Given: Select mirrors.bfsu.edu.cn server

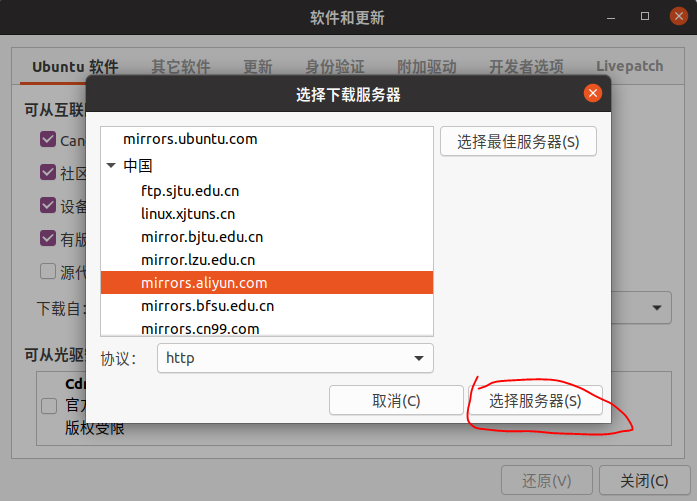Looking at the screenshot, I should point(267,306).
